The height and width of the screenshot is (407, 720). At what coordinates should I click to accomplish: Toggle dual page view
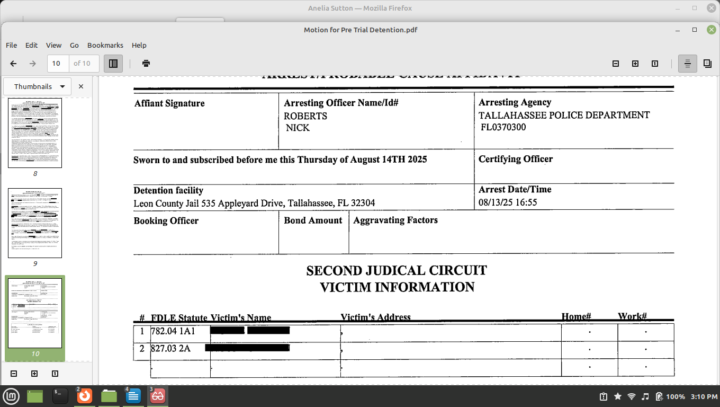click(x=707, y=63)
